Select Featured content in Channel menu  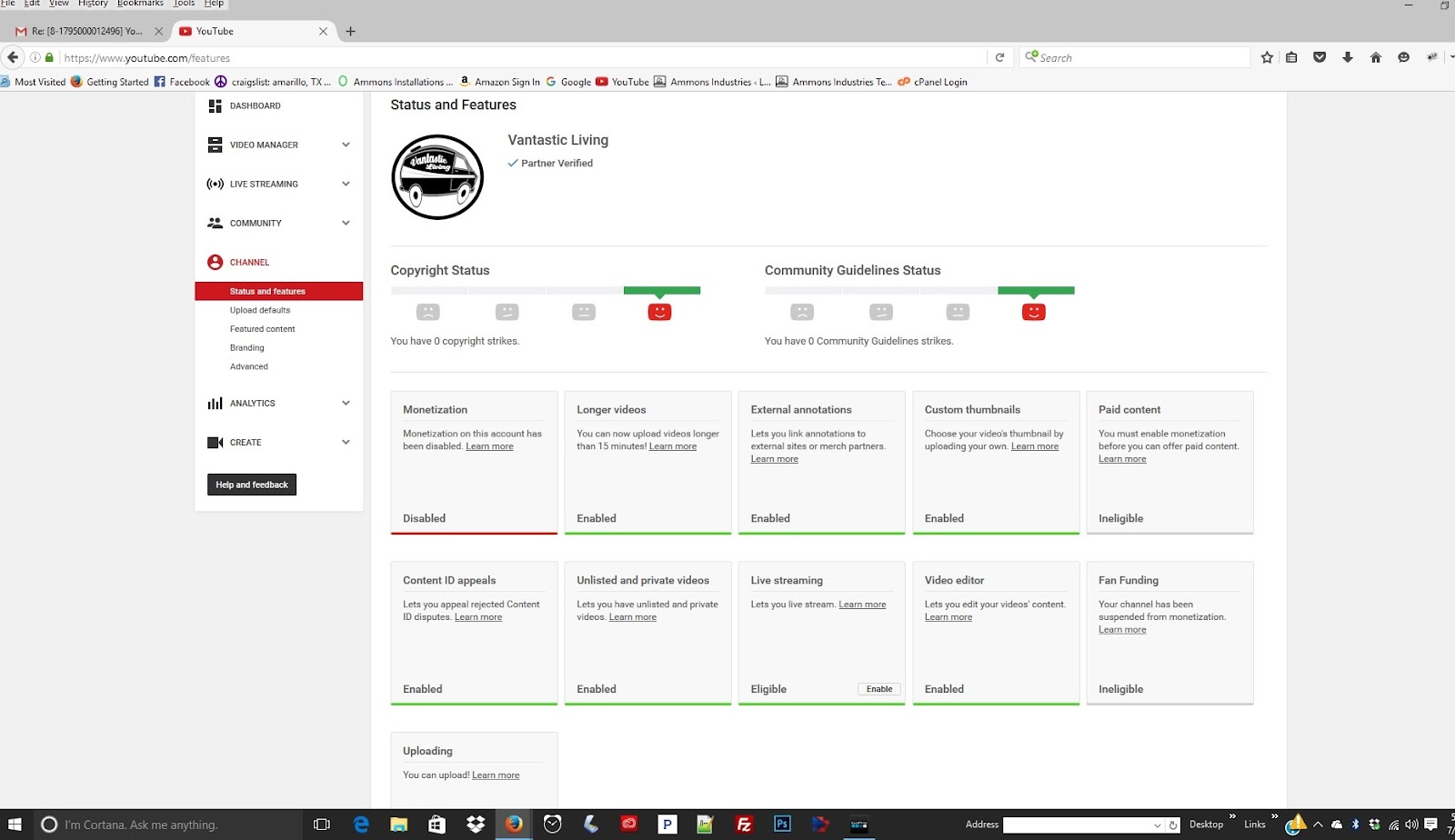click(x=262, y=329)
